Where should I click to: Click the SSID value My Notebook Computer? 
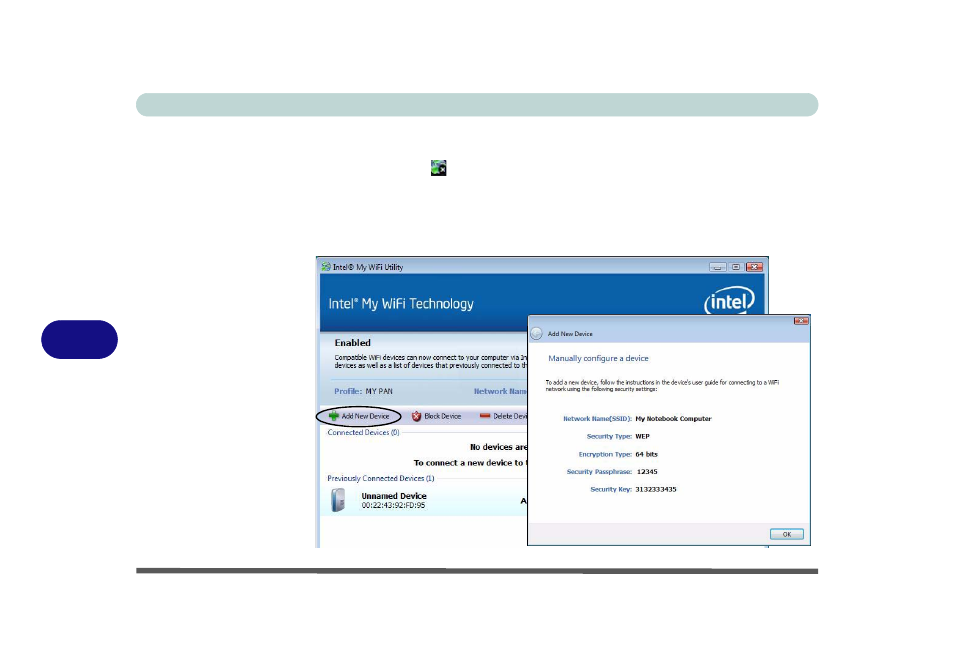pyautogui.click(x=673, y=418)
